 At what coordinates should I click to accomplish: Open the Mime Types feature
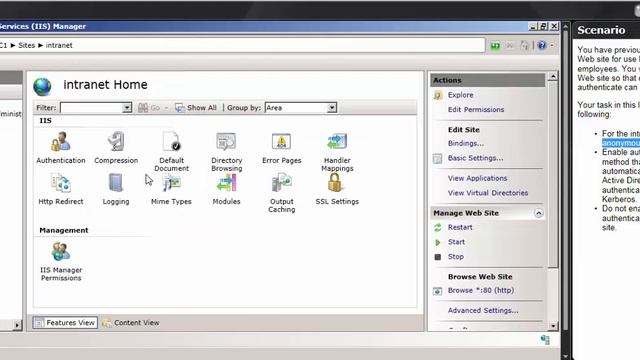click(171, 189)
